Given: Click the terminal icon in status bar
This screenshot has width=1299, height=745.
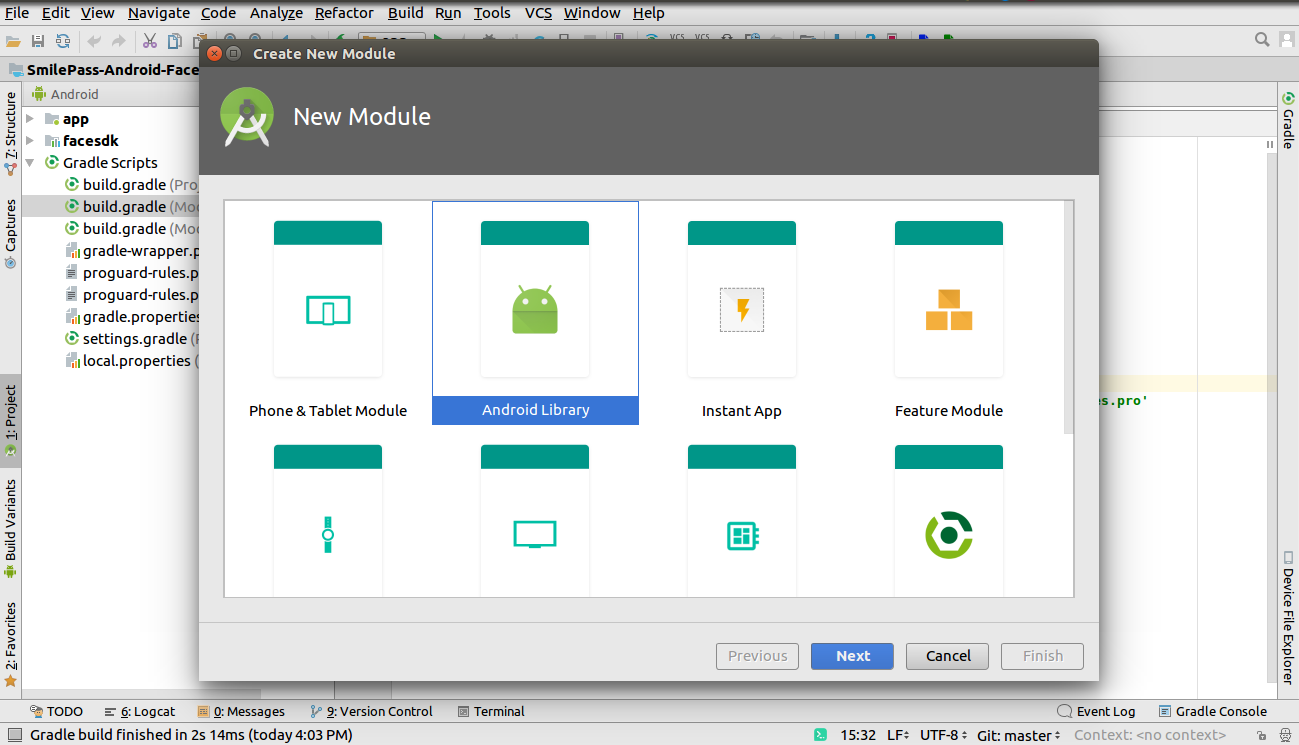Looking at the screenshot, I should click(x=820, y=735).
